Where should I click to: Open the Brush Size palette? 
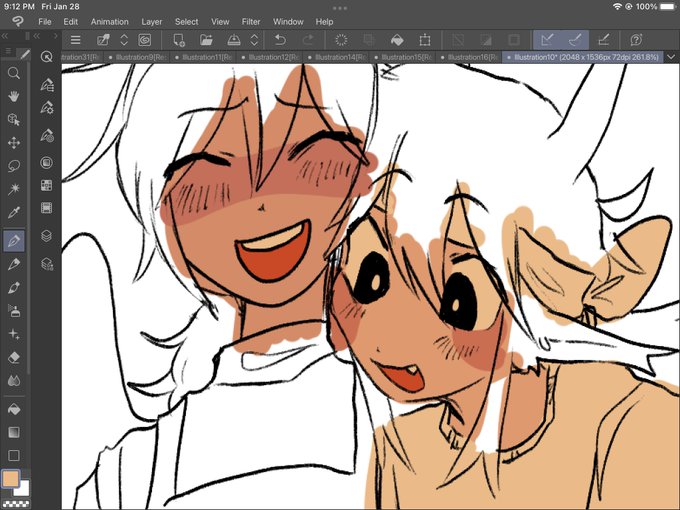point(46,135)
